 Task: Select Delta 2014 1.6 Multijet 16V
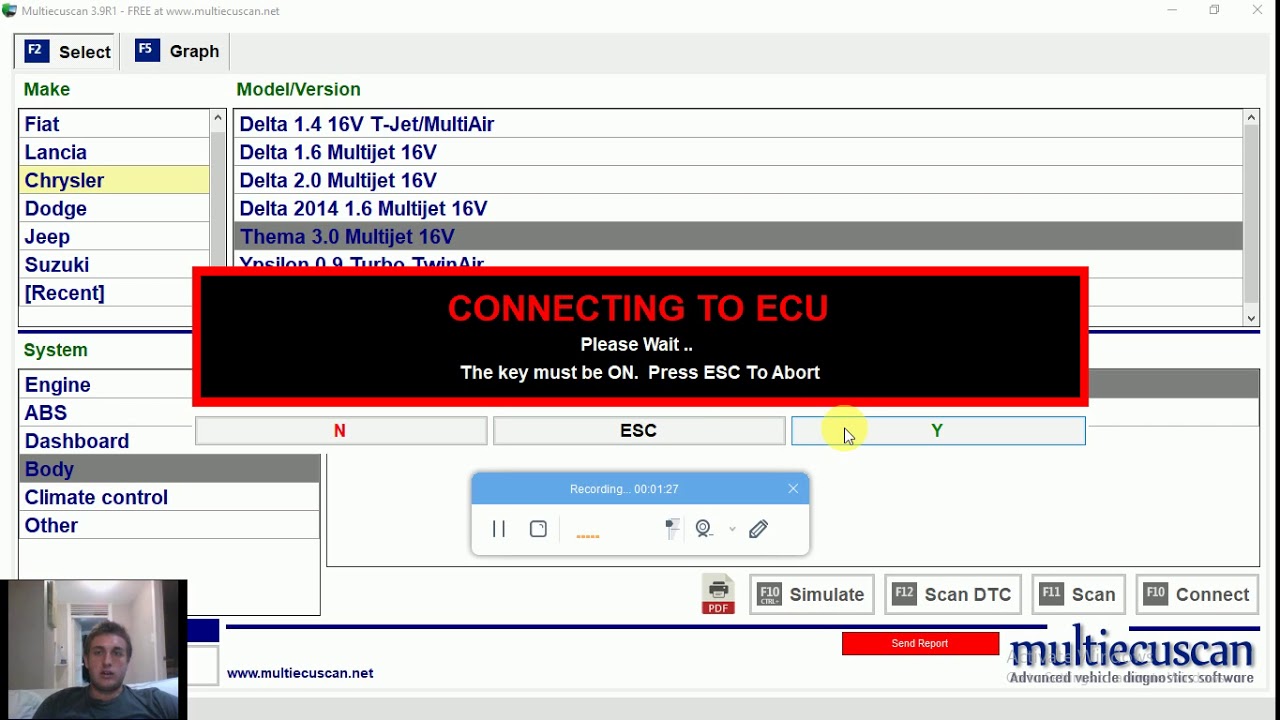738,208
